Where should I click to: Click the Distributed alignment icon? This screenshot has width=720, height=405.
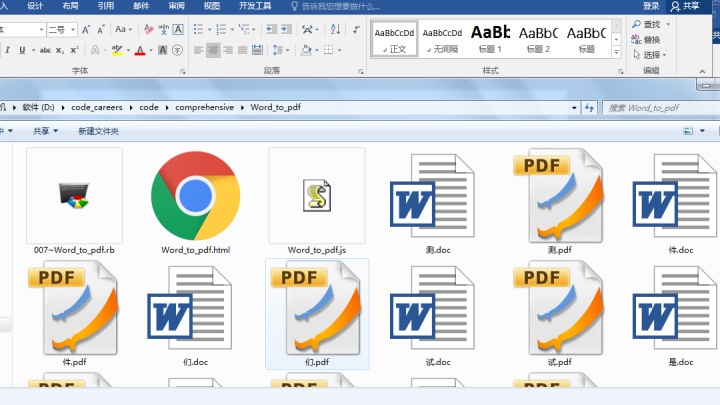point(257,50)
